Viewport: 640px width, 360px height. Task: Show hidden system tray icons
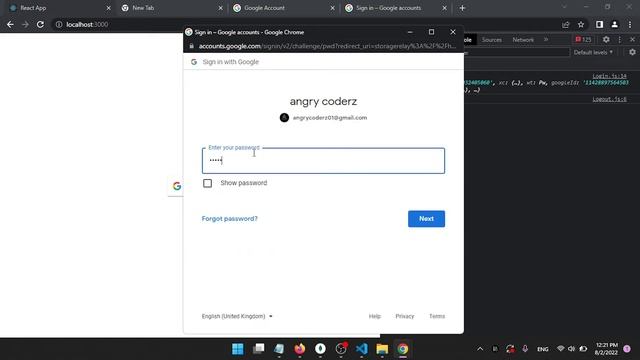480,349
